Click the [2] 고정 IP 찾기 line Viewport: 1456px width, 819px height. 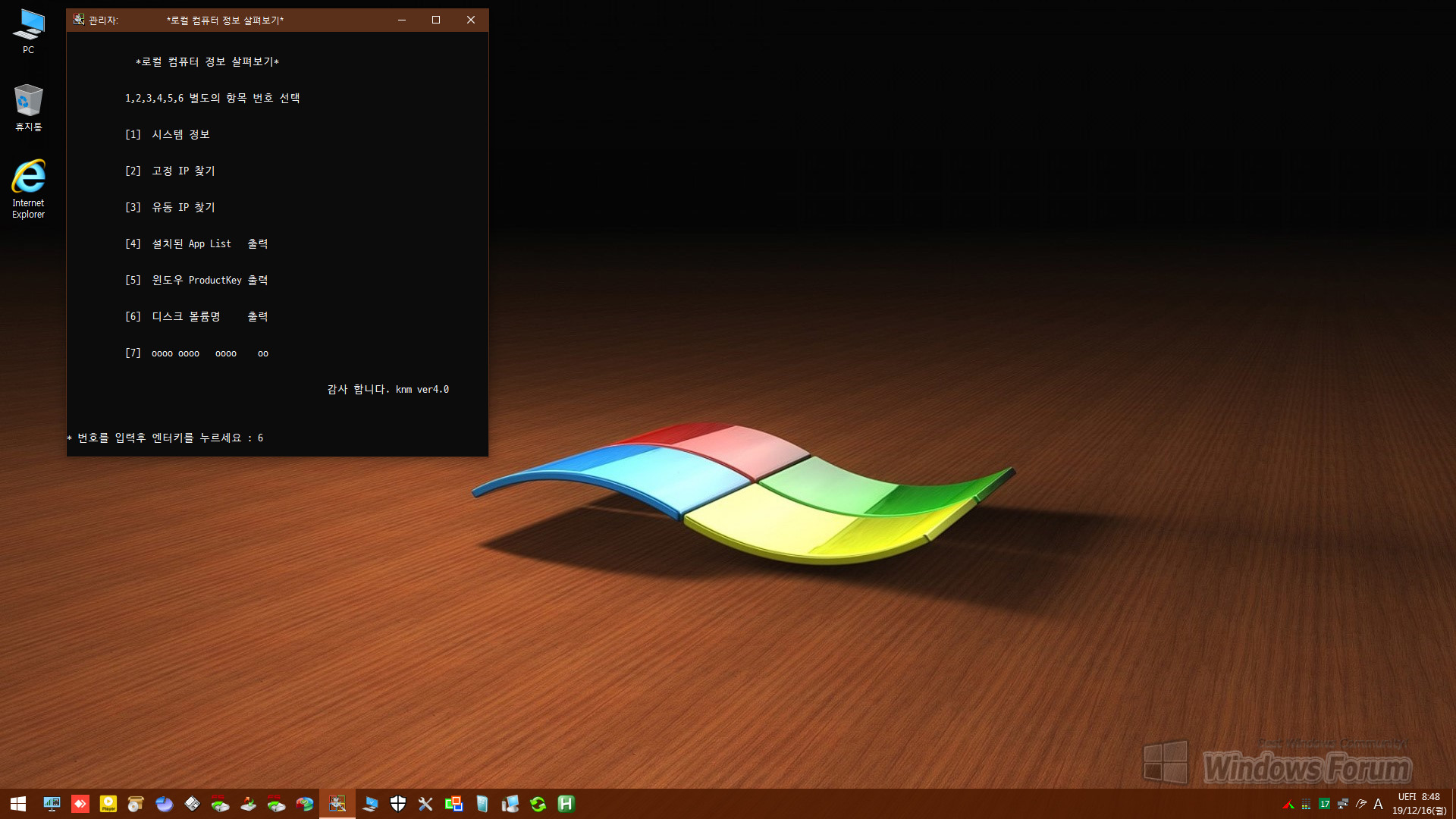(x=170, y=171)
